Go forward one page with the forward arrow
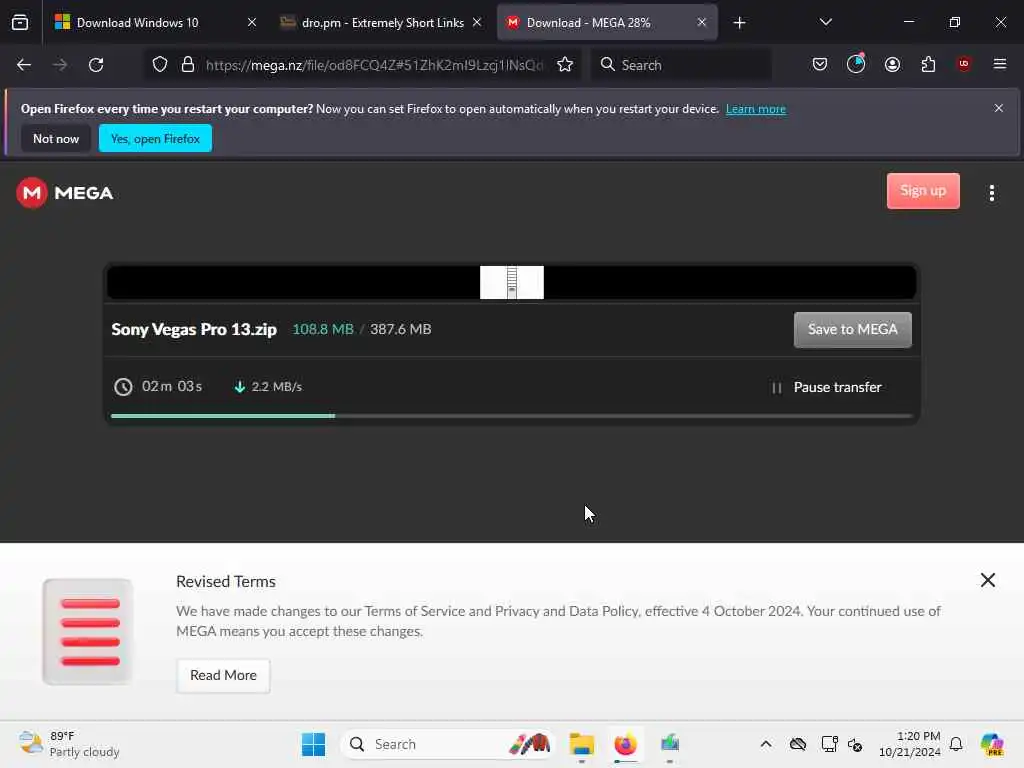This screenshot has width=1024, height=768. pyautogui.click(x=60, y=65)
